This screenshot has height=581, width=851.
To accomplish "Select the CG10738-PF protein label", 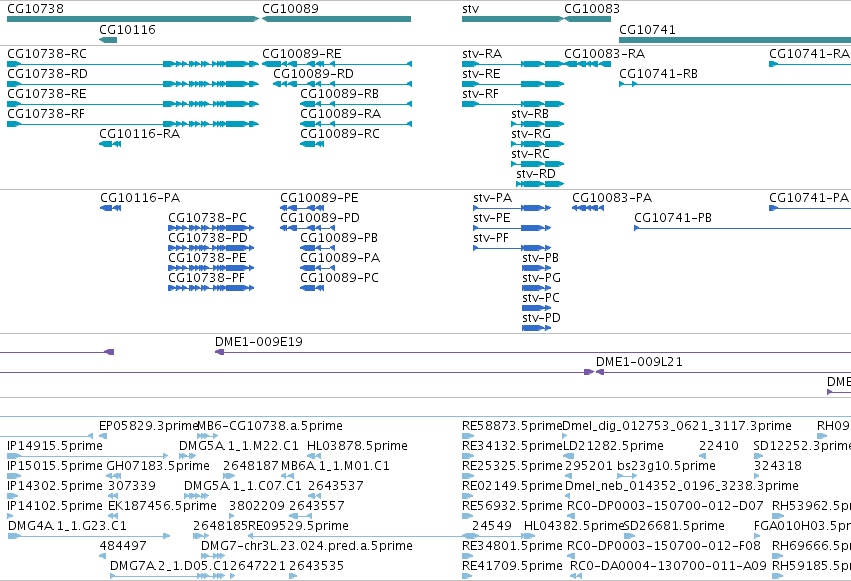I will coord(206,278).
